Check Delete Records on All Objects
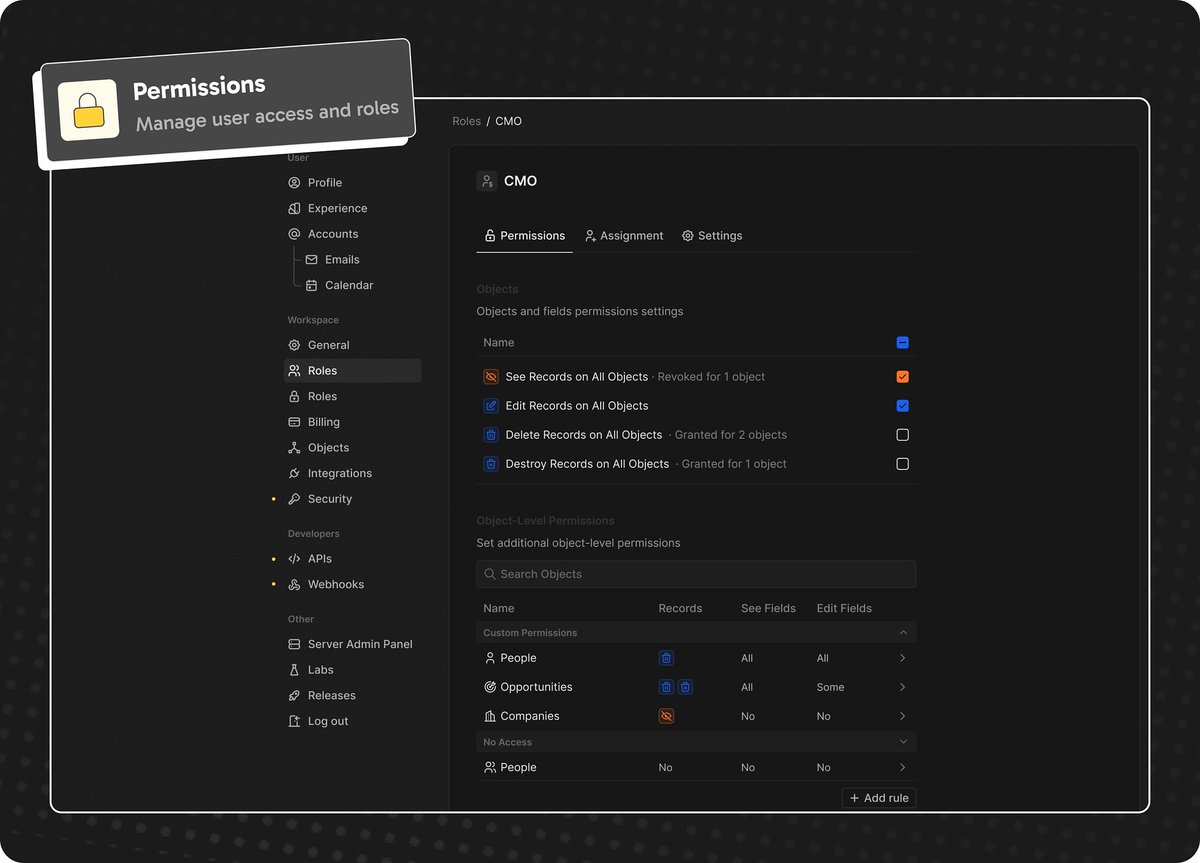This screenshot has width=1200, height=863. tap(903, 435)
